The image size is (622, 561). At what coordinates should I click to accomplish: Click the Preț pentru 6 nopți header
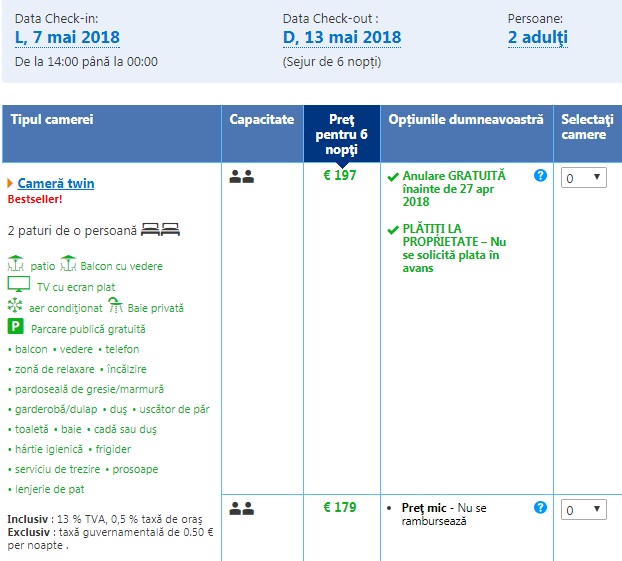coord(341,134)
